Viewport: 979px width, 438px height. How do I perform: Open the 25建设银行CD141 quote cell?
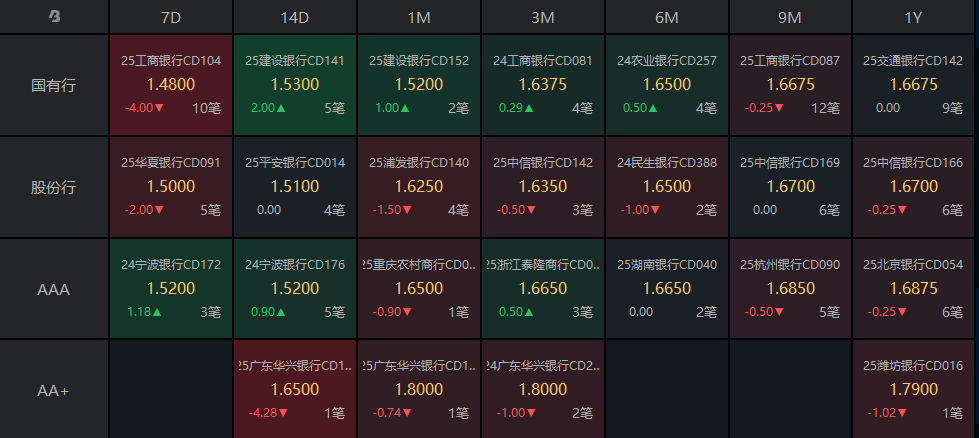click(294, 85)
